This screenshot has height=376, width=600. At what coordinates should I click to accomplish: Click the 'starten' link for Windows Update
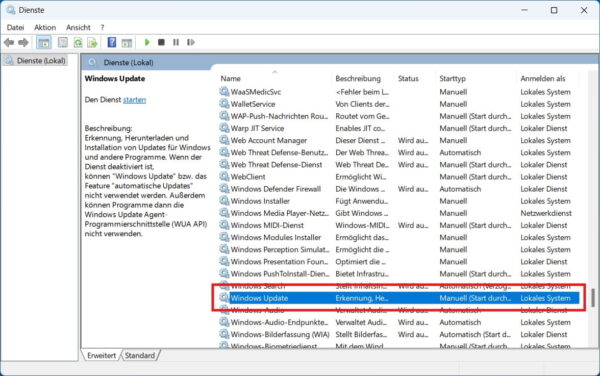tap(134, 100)
